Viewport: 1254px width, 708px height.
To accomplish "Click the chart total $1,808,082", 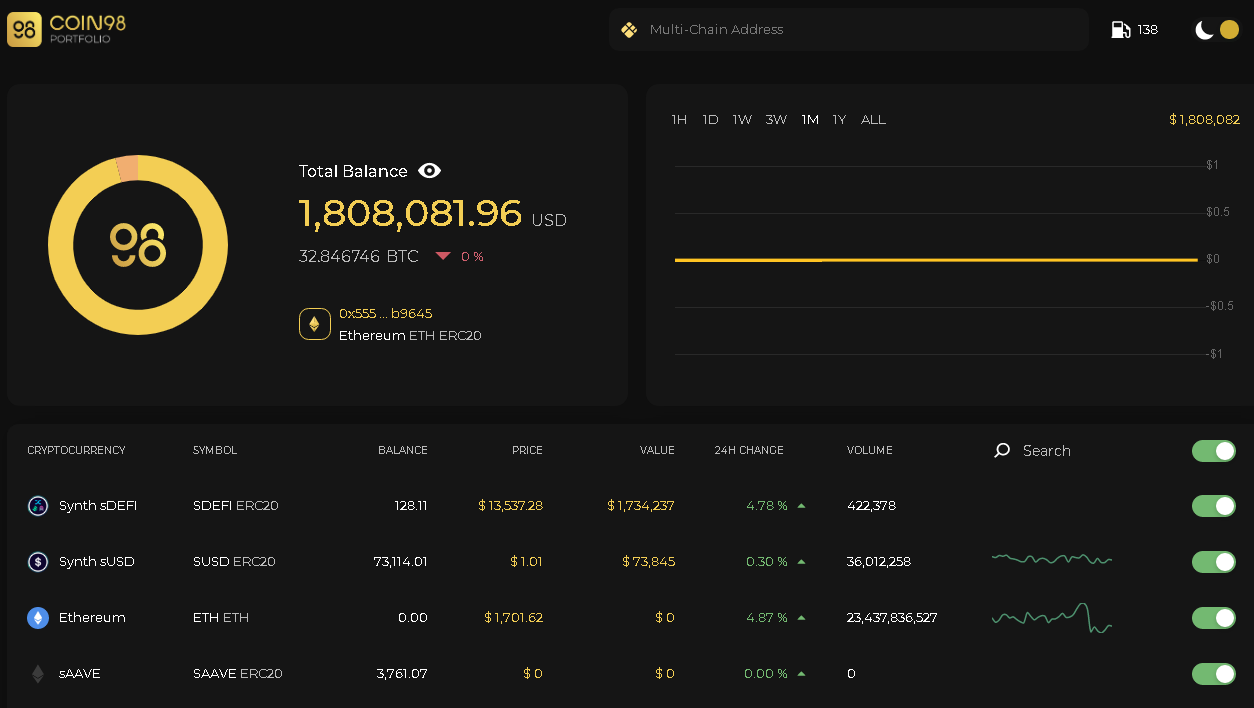I will tap(1204, 120).
